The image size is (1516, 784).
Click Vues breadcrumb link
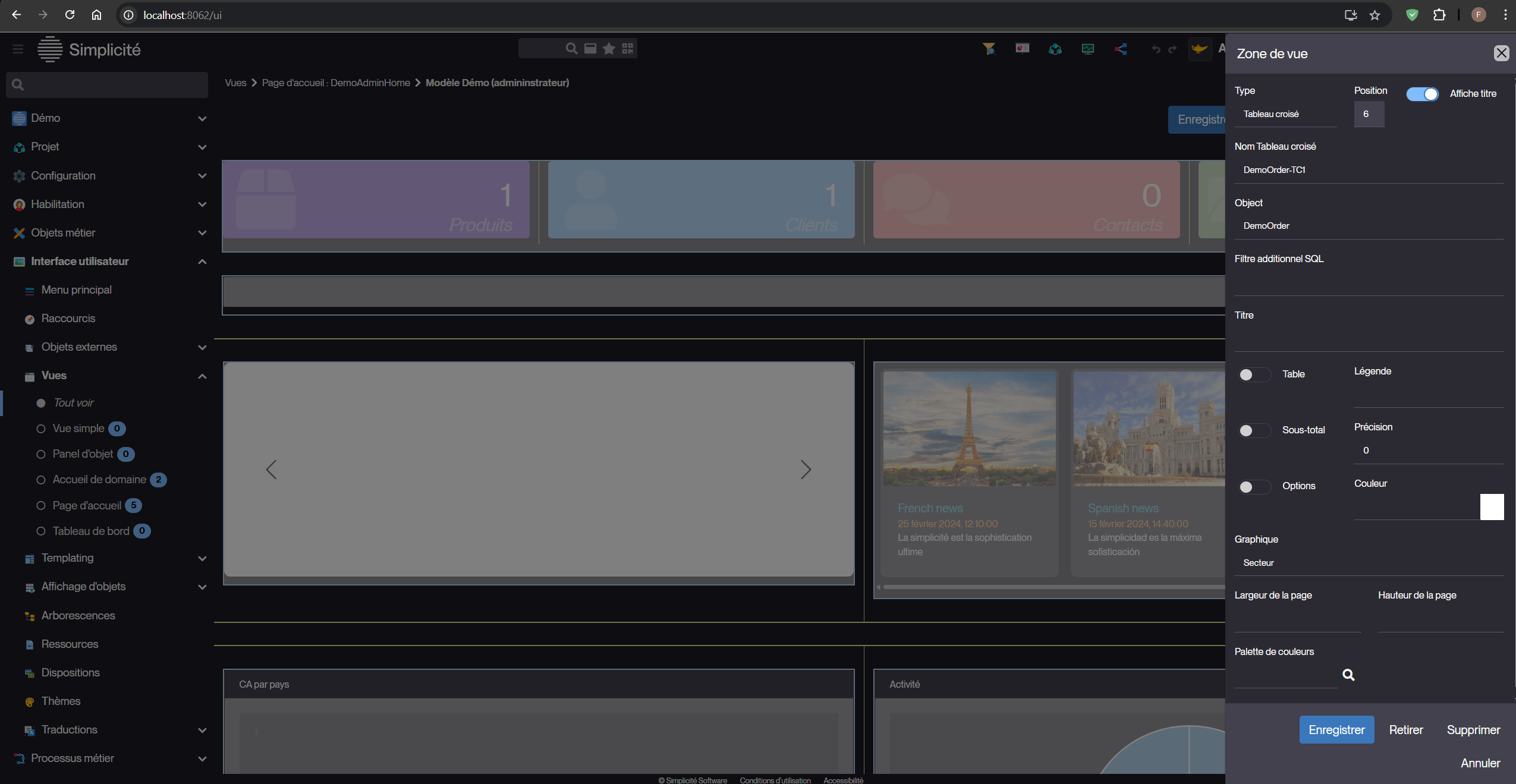tap(235, 83)
